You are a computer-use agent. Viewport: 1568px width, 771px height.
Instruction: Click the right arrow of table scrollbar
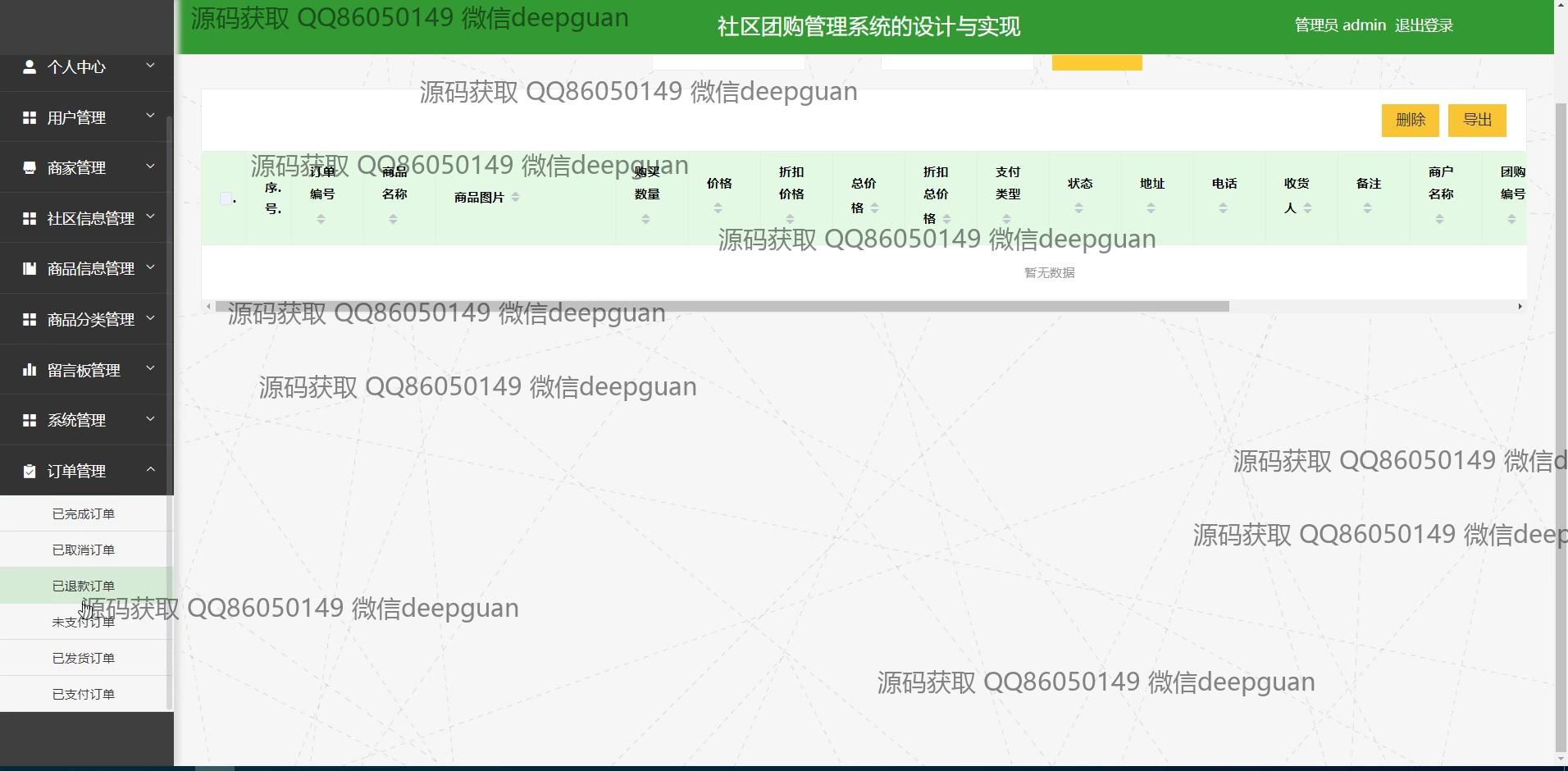(1520, 307)
